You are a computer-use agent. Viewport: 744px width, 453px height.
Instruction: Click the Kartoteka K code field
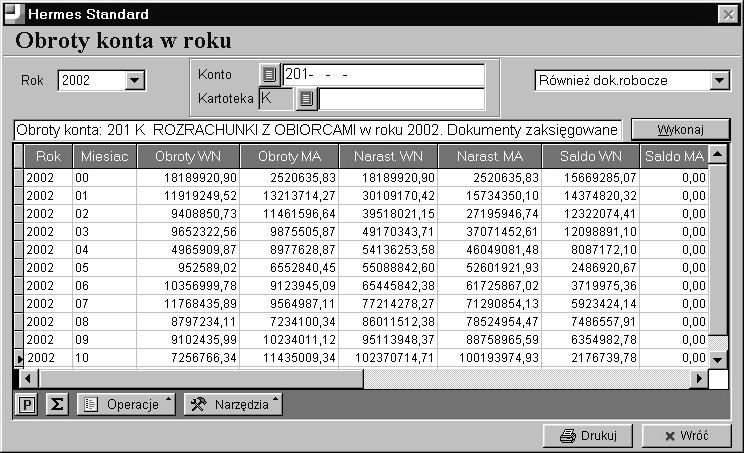277,99
